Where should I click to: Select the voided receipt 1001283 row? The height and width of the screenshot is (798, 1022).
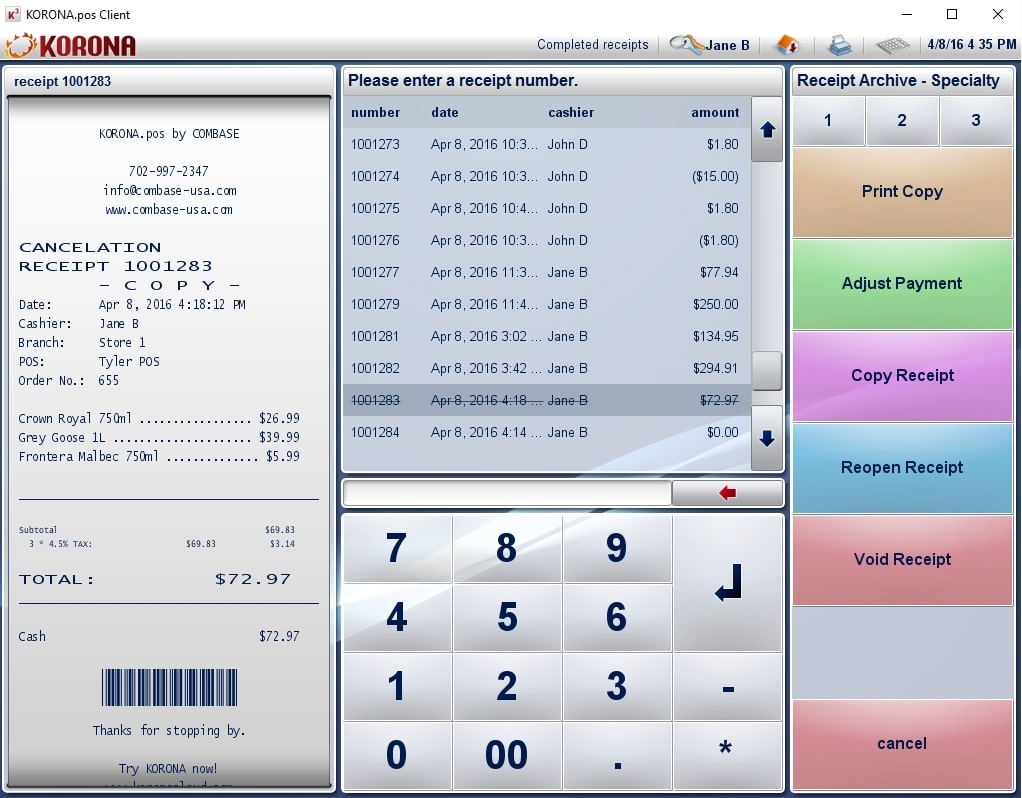click(547, 400)
